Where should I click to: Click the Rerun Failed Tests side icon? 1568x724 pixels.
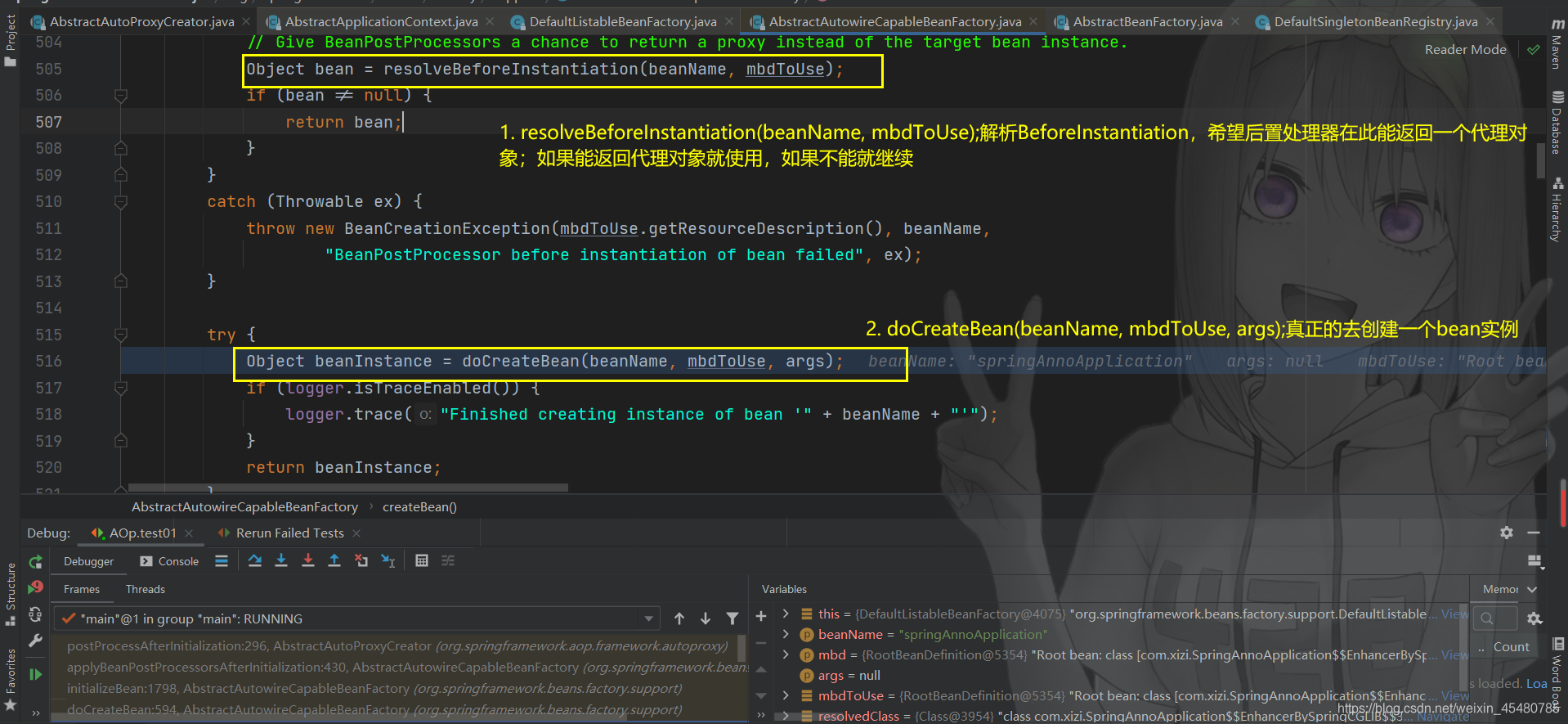coord(35,587)
